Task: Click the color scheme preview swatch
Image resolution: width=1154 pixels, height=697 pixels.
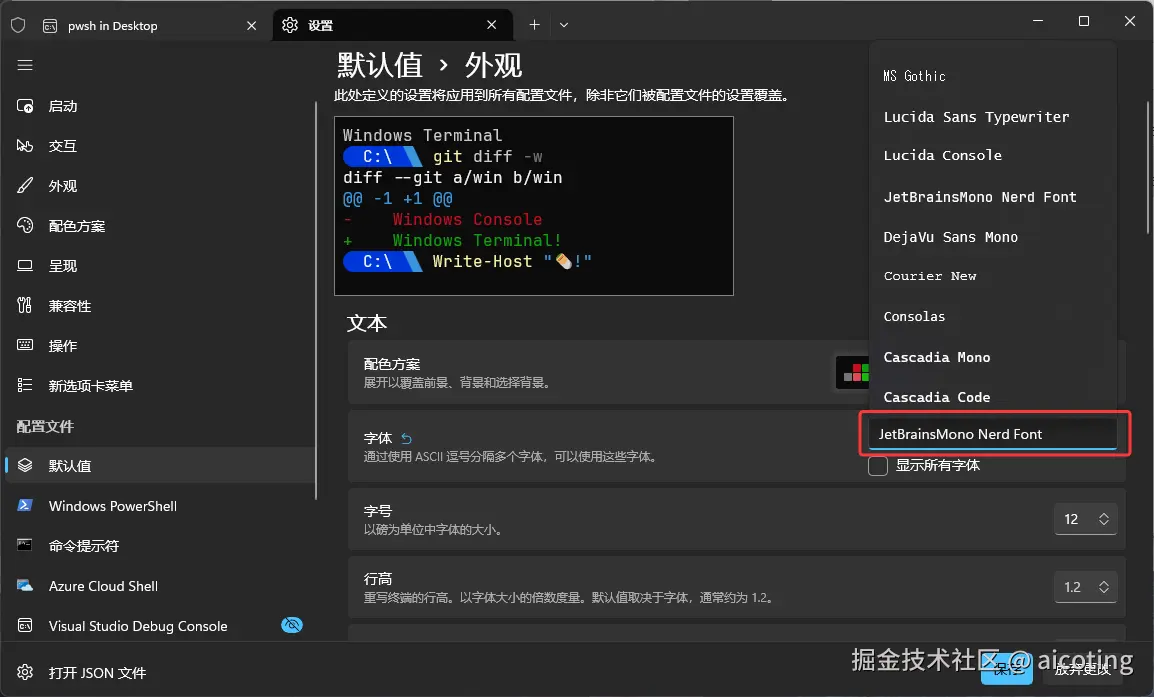Action: coord(852,372)
